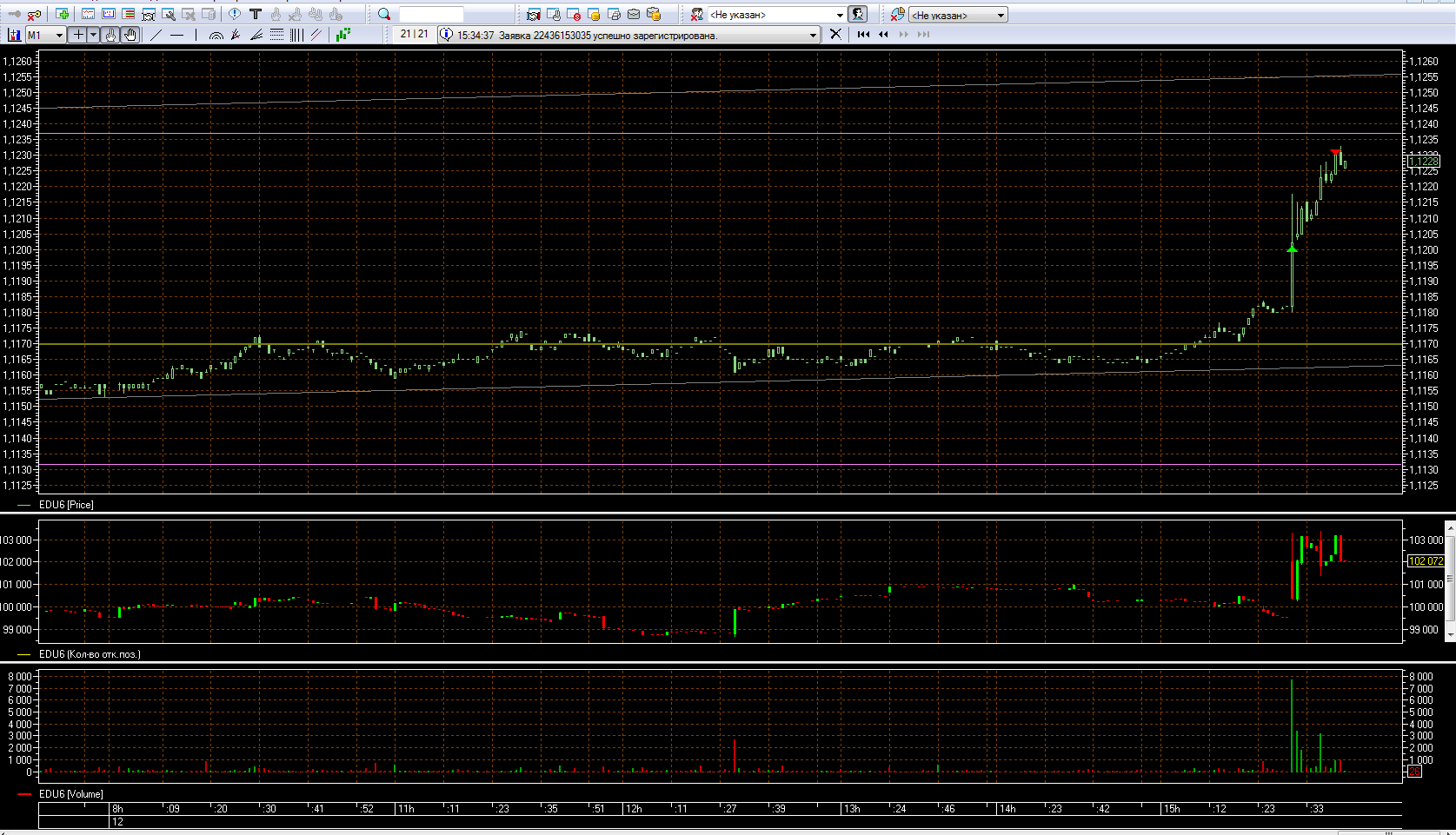Click the X button to clear the message
The width and height of the screenshot is (1456, 835).
pos(835,35)
